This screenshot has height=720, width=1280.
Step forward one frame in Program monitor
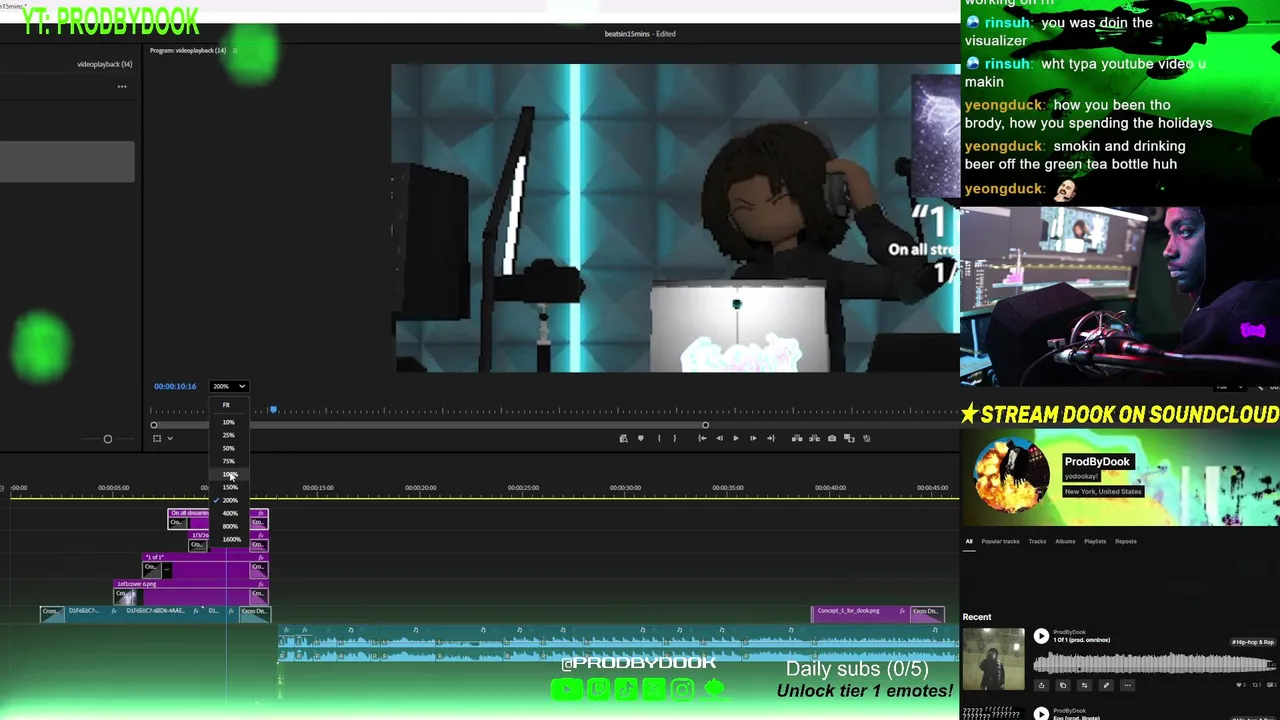click(753, 438)
